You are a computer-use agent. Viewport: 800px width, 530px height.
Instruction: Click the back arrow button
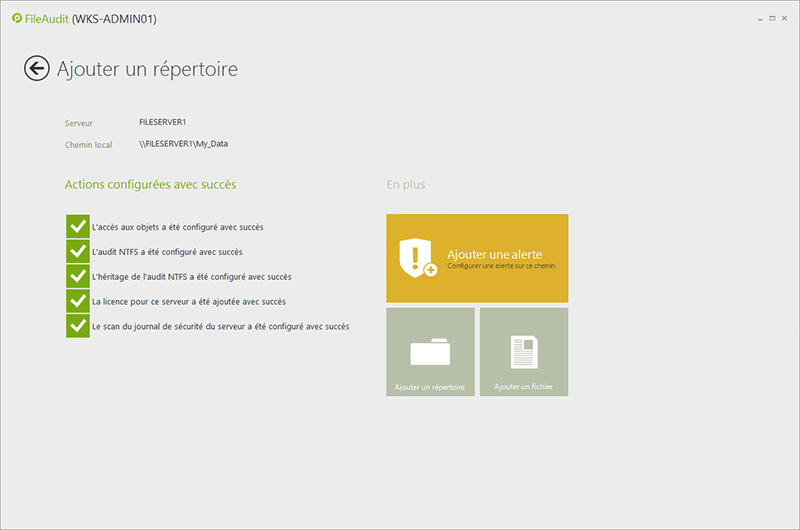coord(37,68)
